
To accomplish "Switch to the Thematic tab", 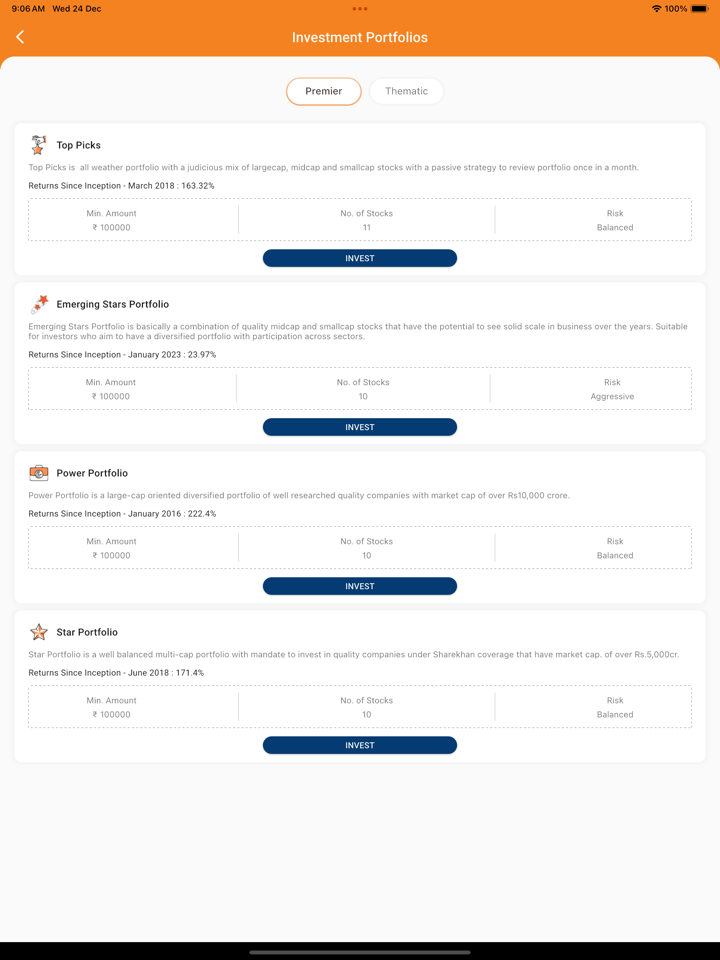I will (x=406, y=91).
